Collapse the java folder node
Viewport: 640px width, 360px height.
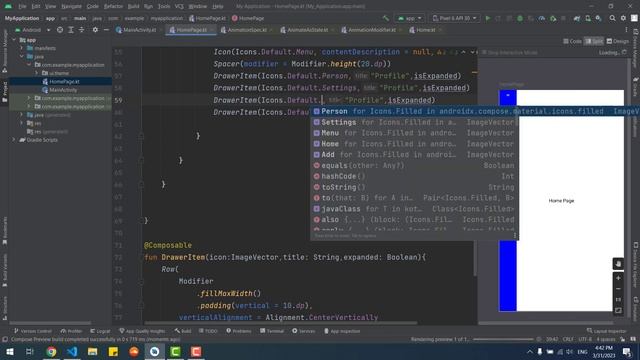(x=22, y=56)
